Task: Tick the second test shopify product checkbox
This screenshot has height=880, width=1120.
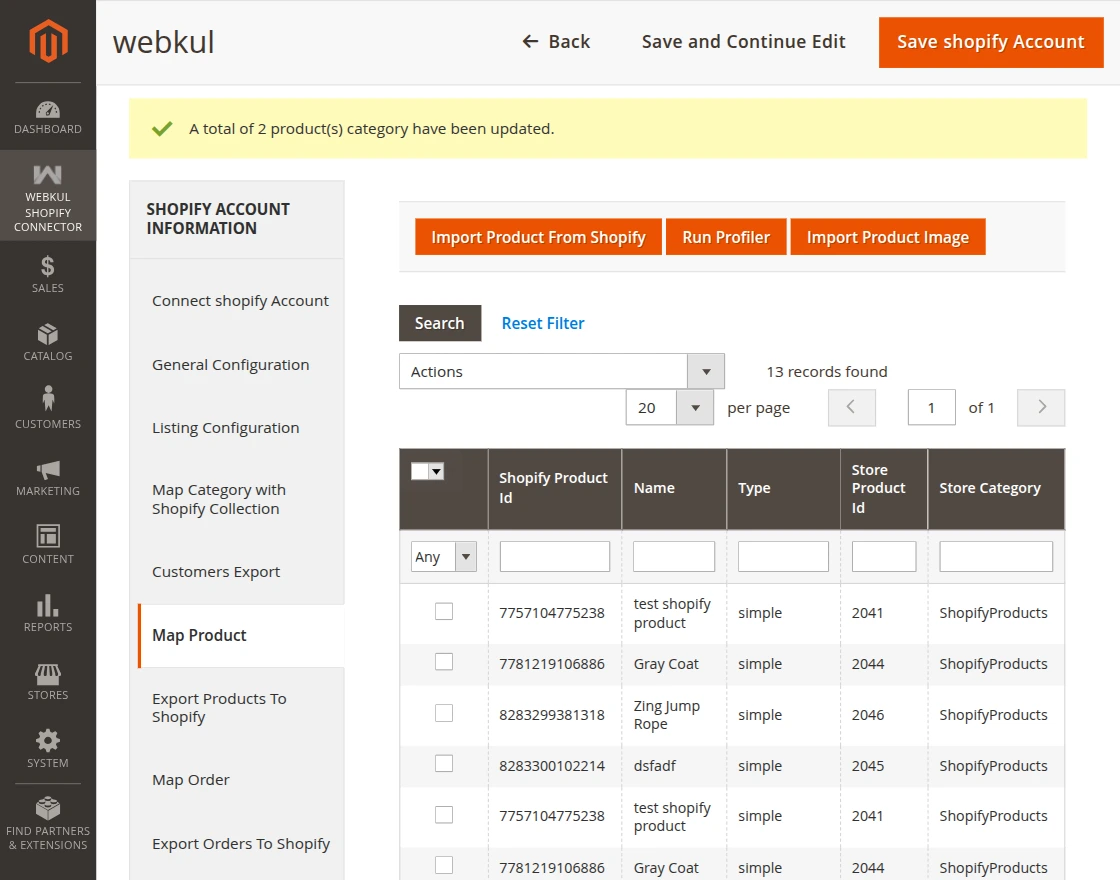Action: (x=444, y=814)
